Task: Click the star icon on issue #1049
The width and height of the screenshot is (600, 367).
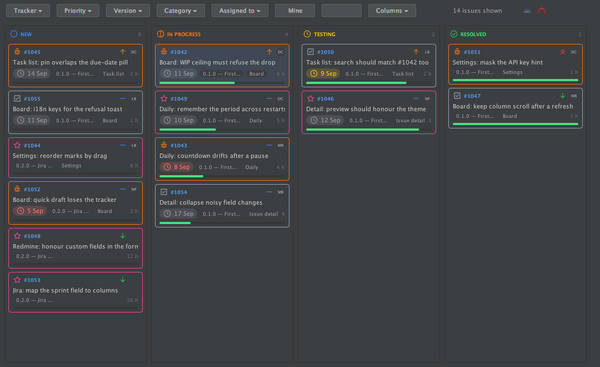Action: click(164, 98)
